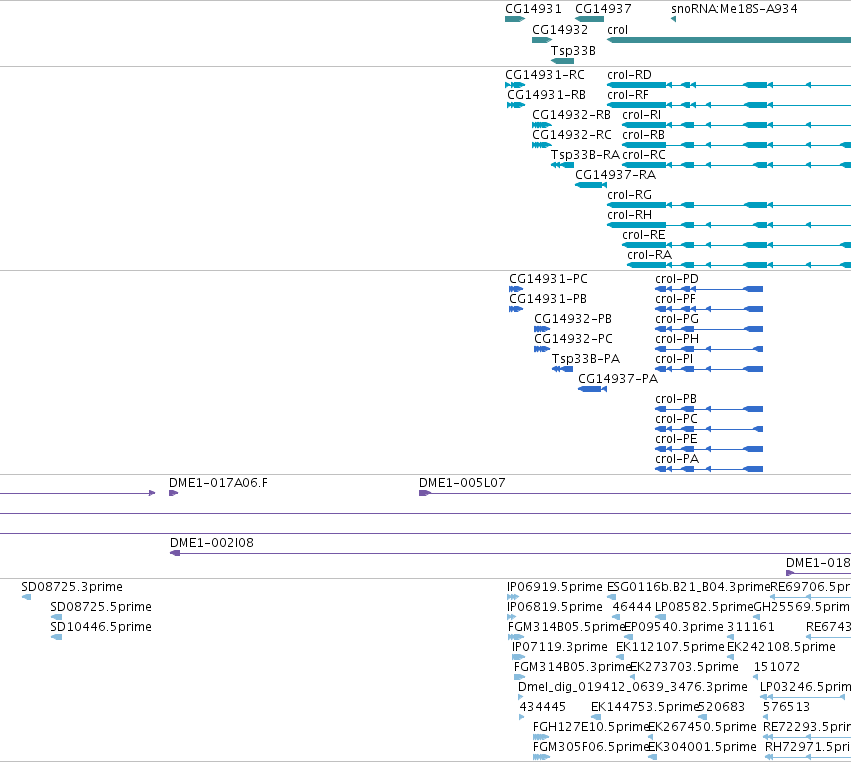This screenshot has width=851, height=762.
Task: Select transcript CG14932-RB label
Action: (x=571, y=115)
